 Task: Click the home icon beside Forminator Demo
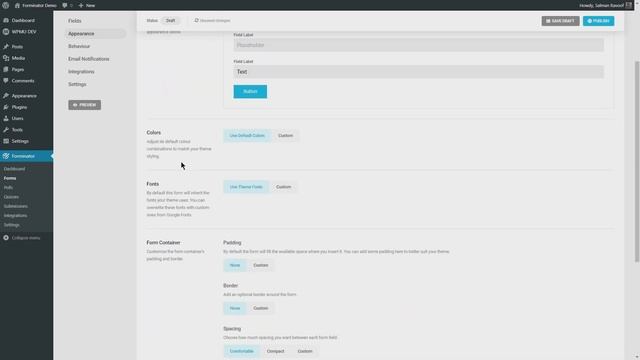[x=17, y=5]
